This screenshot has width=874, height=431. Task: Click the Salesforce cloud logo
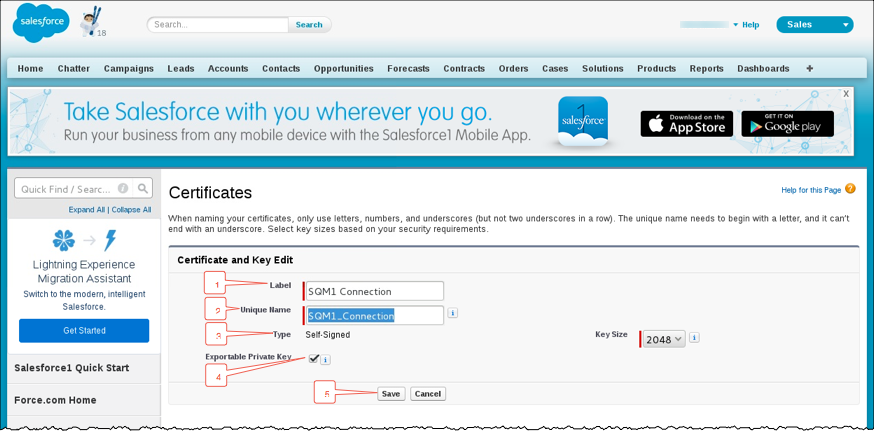[41, 22]
